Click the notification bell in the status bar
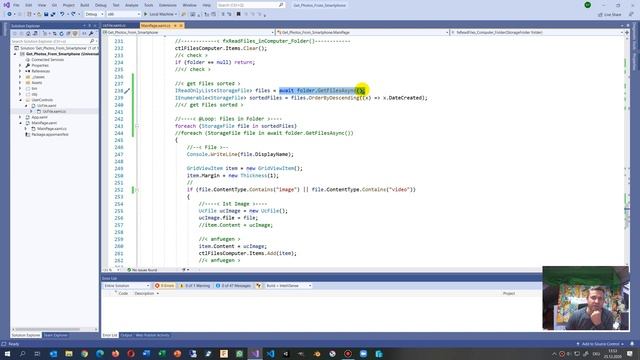Viewport: 640px width, 360px height. pyautogui.click(x=632, y=344)
